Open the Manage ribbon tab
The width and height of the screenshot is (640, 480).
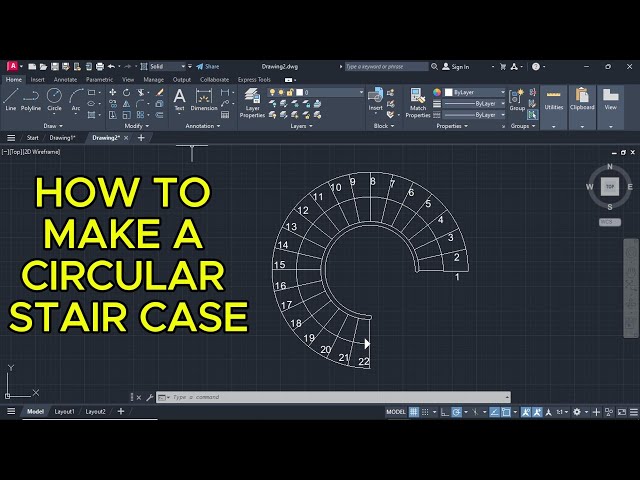tap(153, 80)
